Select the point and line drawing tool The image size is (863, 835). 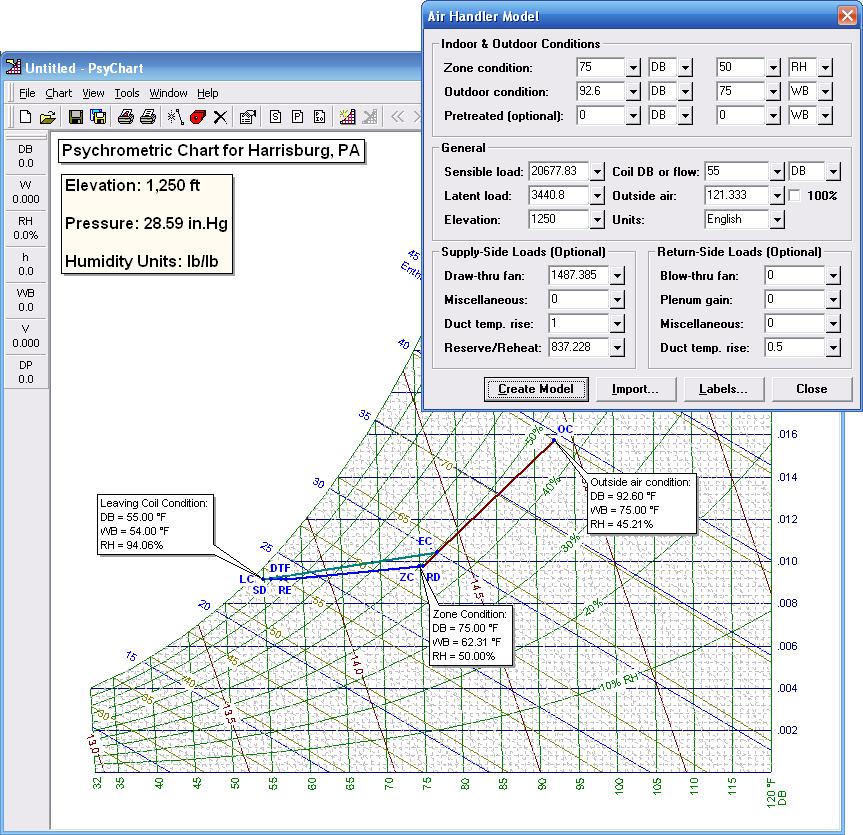tap(176, 117)
